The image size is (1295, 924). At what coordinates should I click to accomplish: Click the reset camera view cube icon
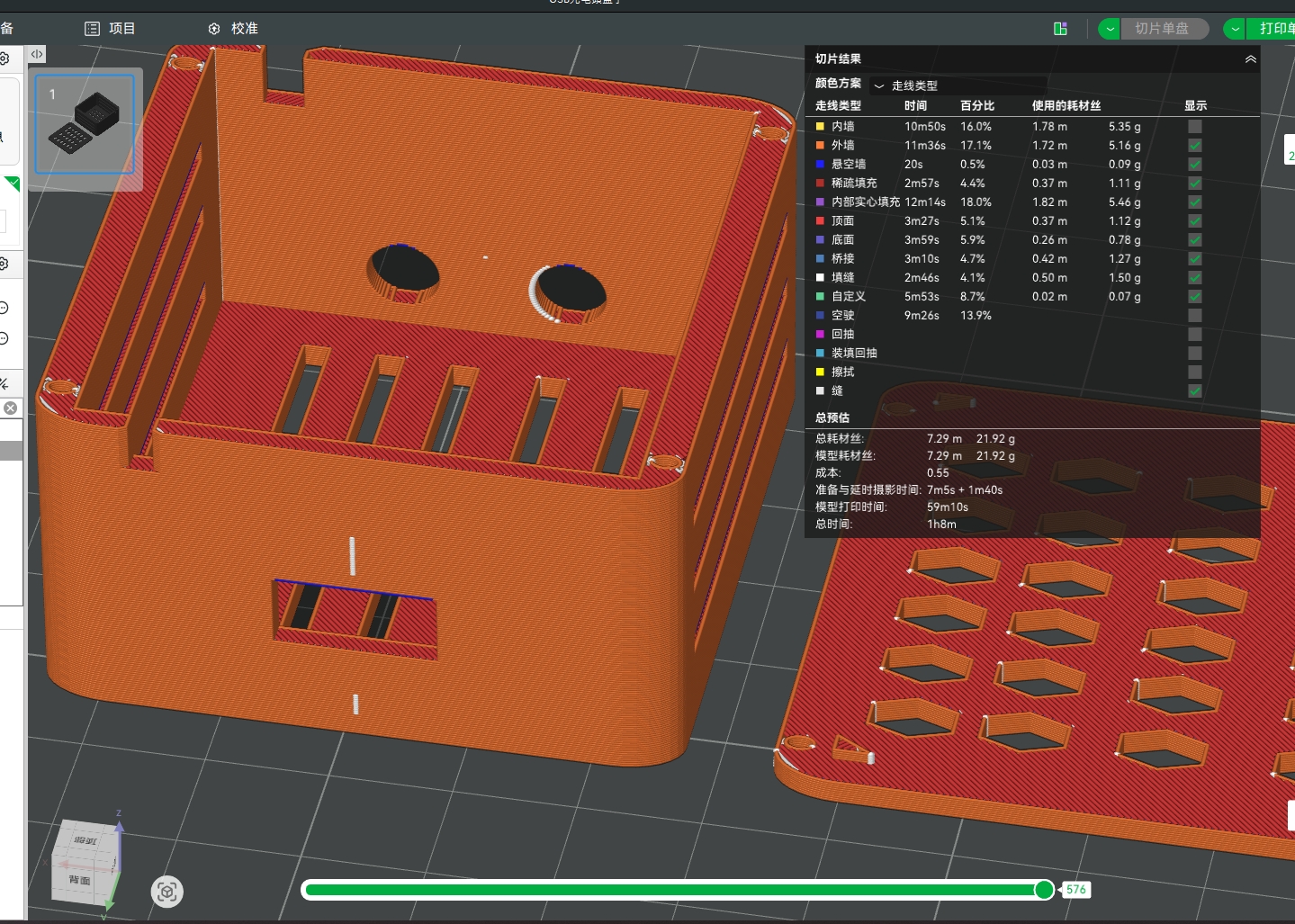[166, 892]
